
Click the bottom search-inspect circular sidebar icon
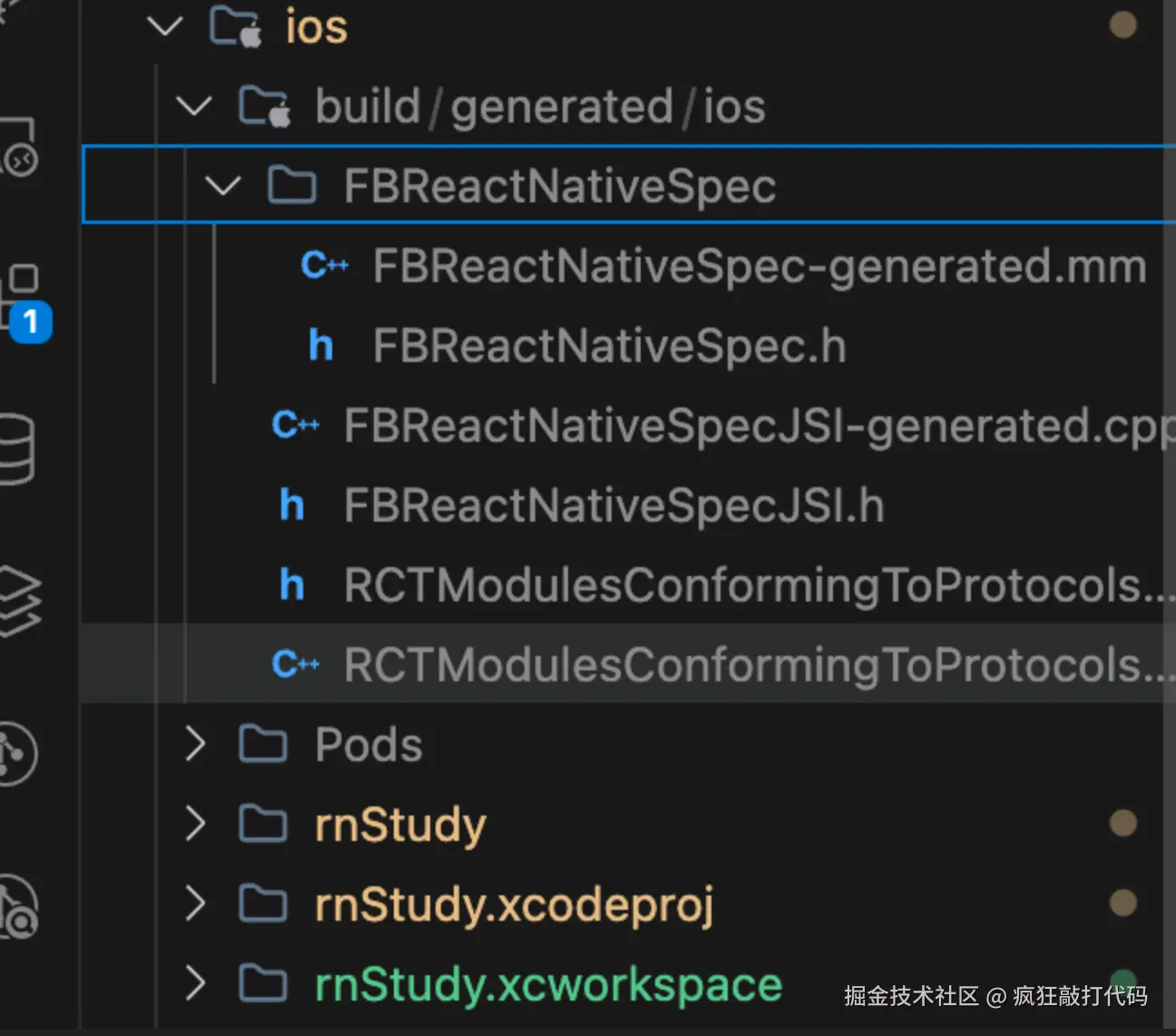(18, 907)
